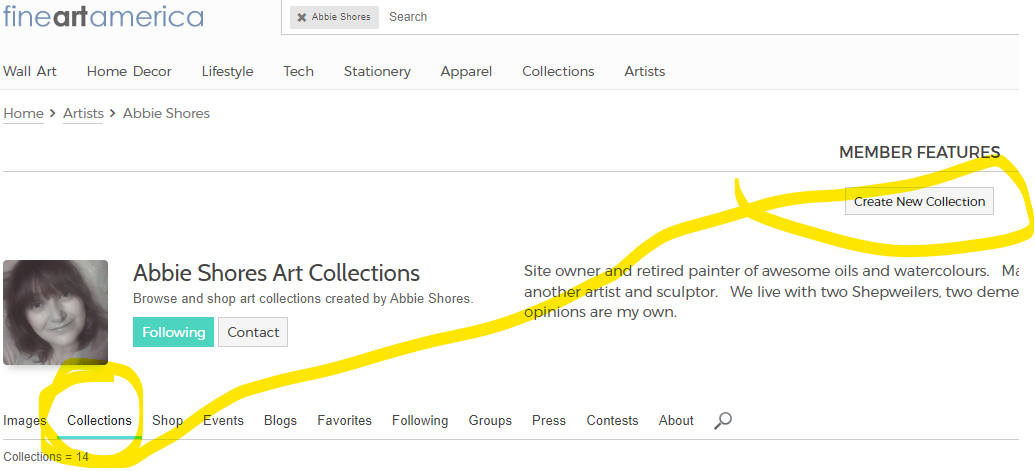Switch to the Press tab

click(549, 420)
